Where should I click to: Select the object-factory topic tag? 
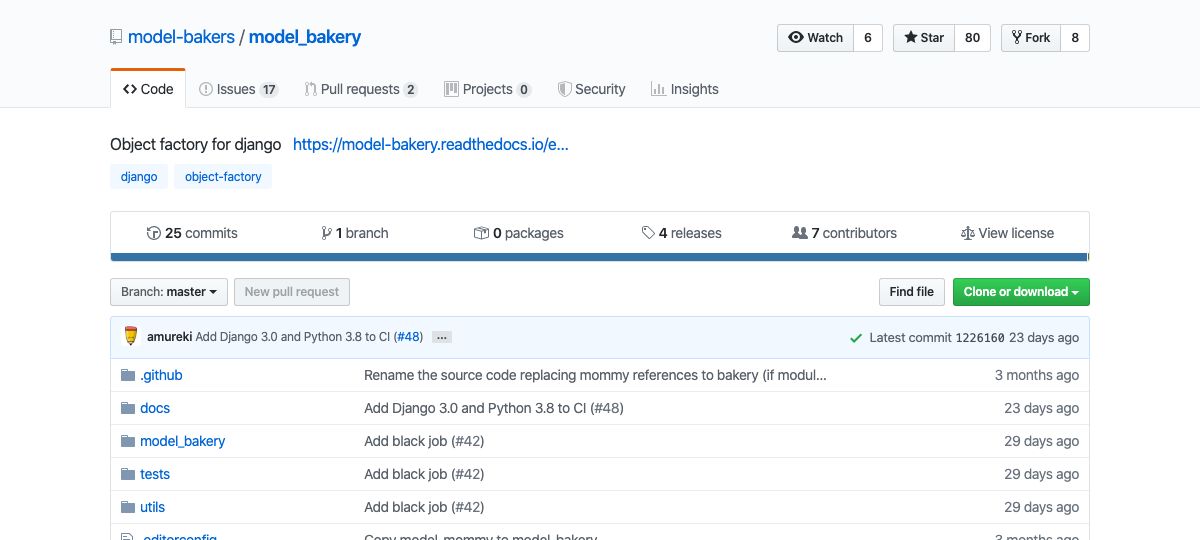[223, 177]
